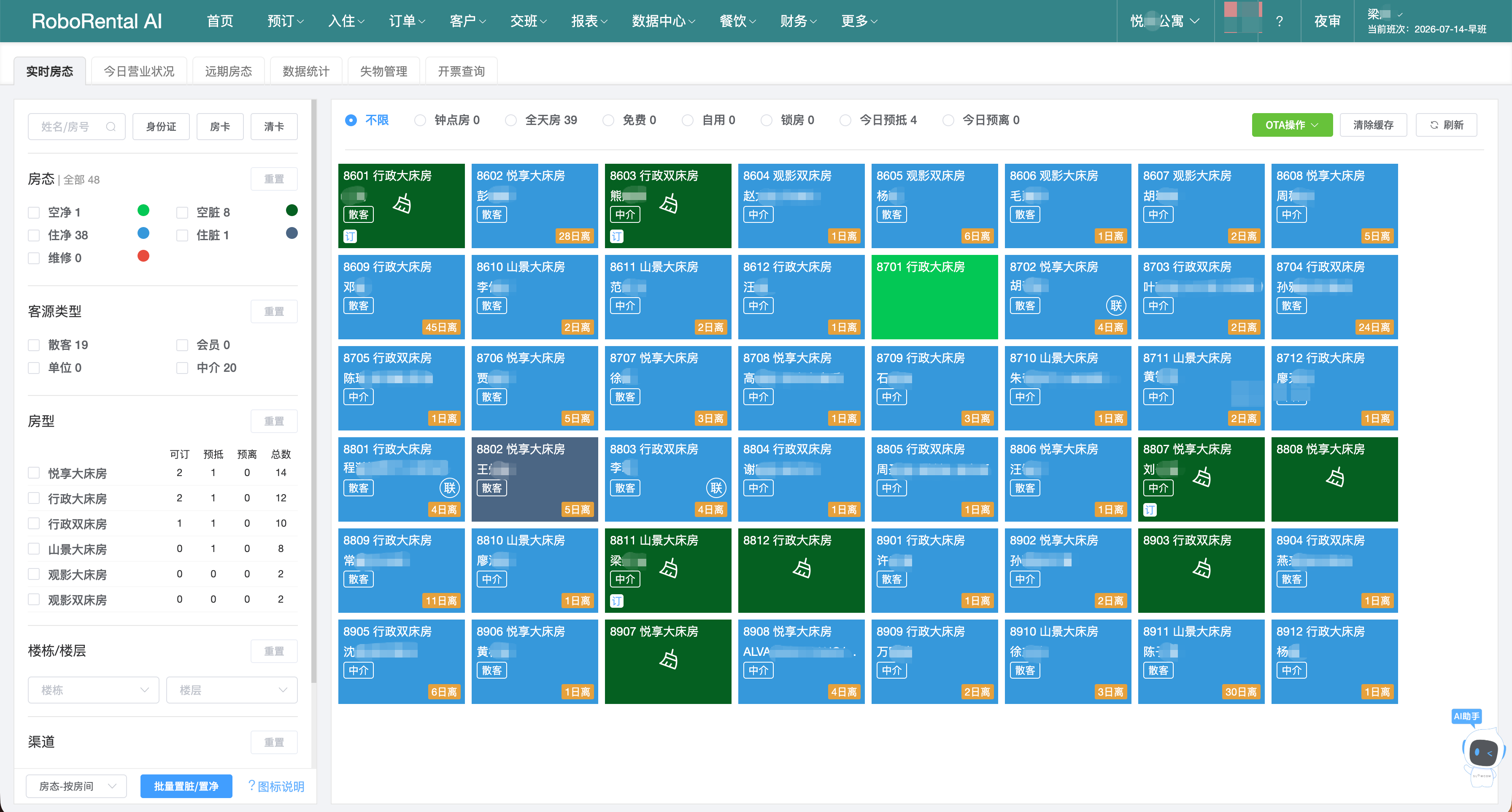The width and height of the screenshot is (1512, 812).
Task: Open the OTA操作 dropdown button
Action: [x=1292, y=125]
